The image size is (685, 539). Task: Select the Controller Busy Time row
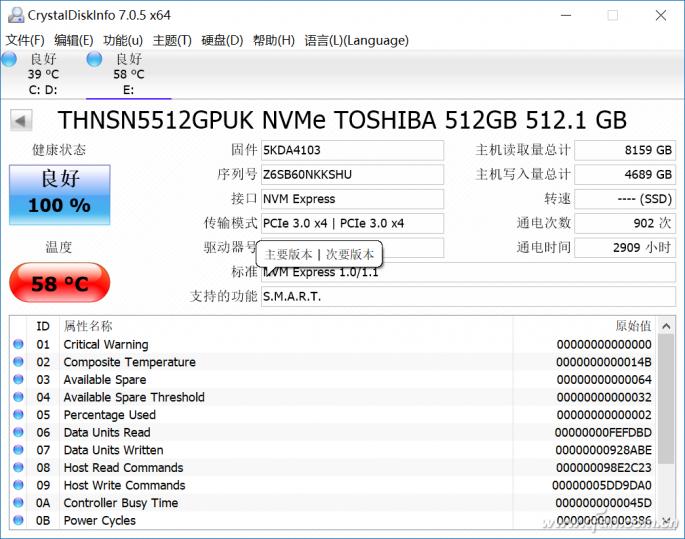click(x=333, y=503)
